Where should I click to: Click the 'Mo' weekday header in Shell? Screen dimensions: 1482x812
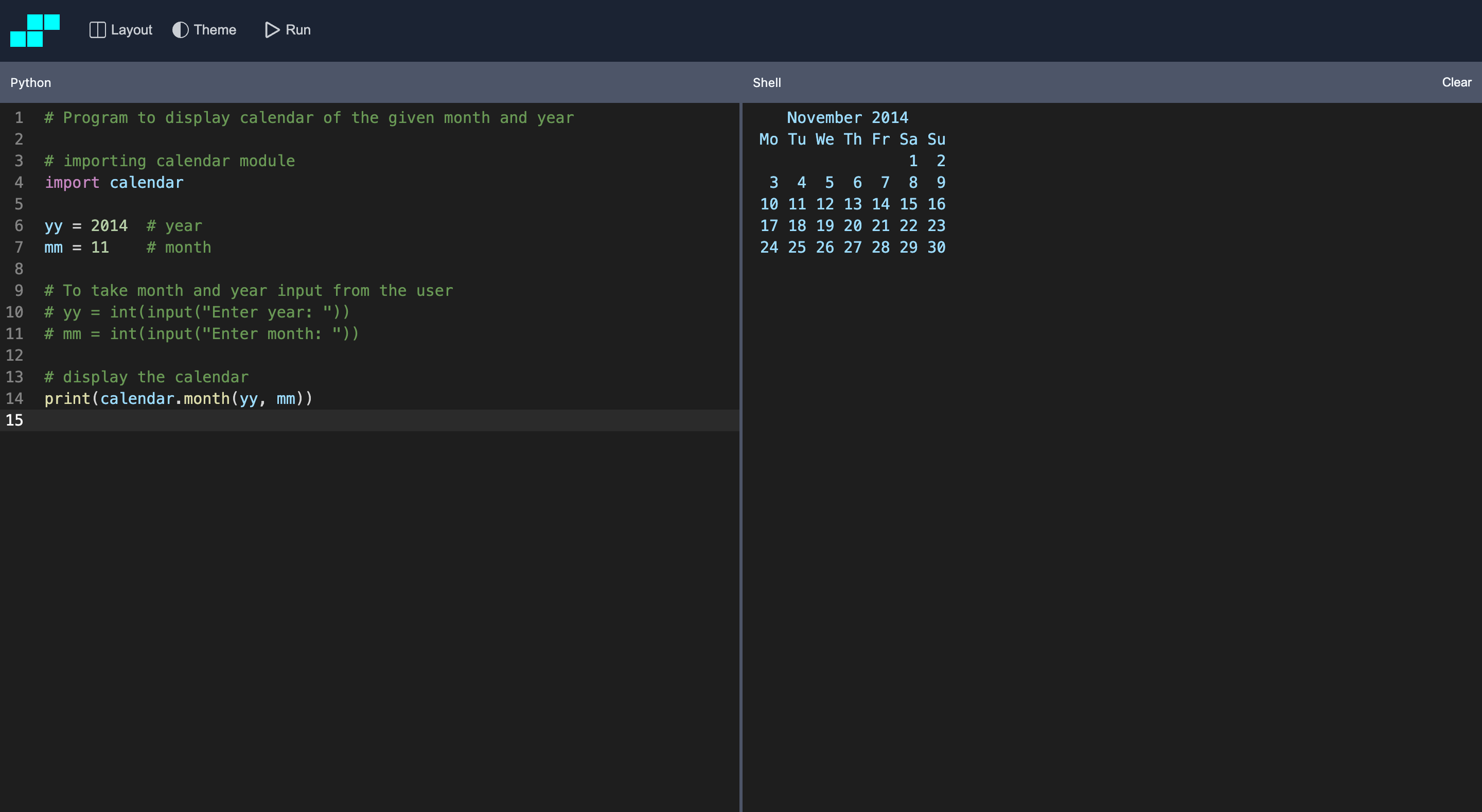pos(769,139)
